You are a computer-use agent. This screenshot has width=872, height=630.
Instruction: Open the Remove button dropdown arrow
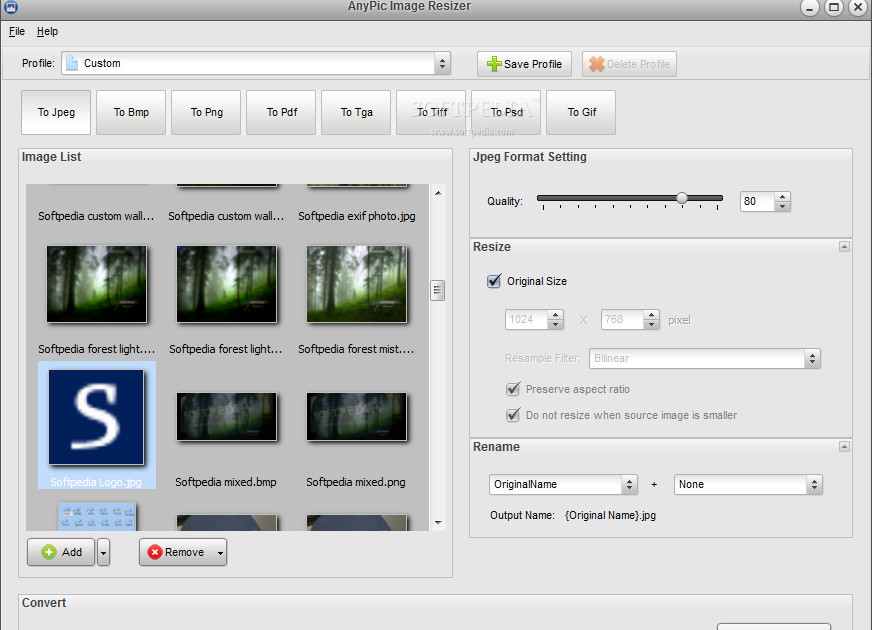pyautogui.click(x=221, y=553)
